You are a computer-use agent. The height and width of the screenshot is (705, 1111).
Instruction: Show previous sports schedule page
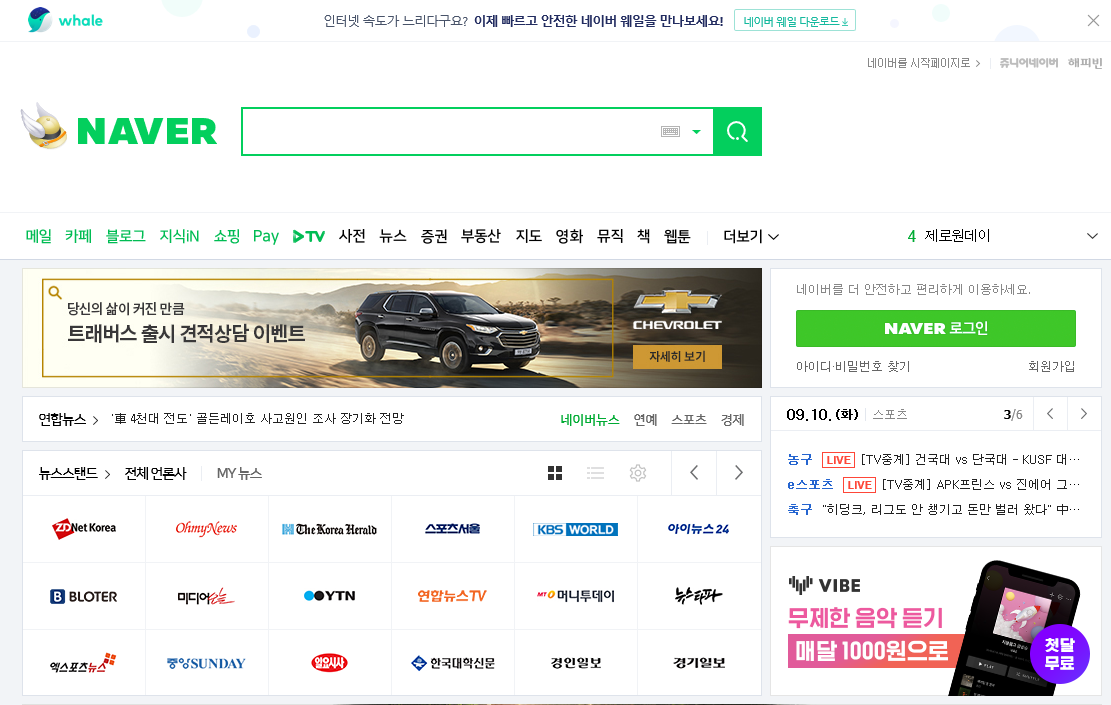(1050, 414)
